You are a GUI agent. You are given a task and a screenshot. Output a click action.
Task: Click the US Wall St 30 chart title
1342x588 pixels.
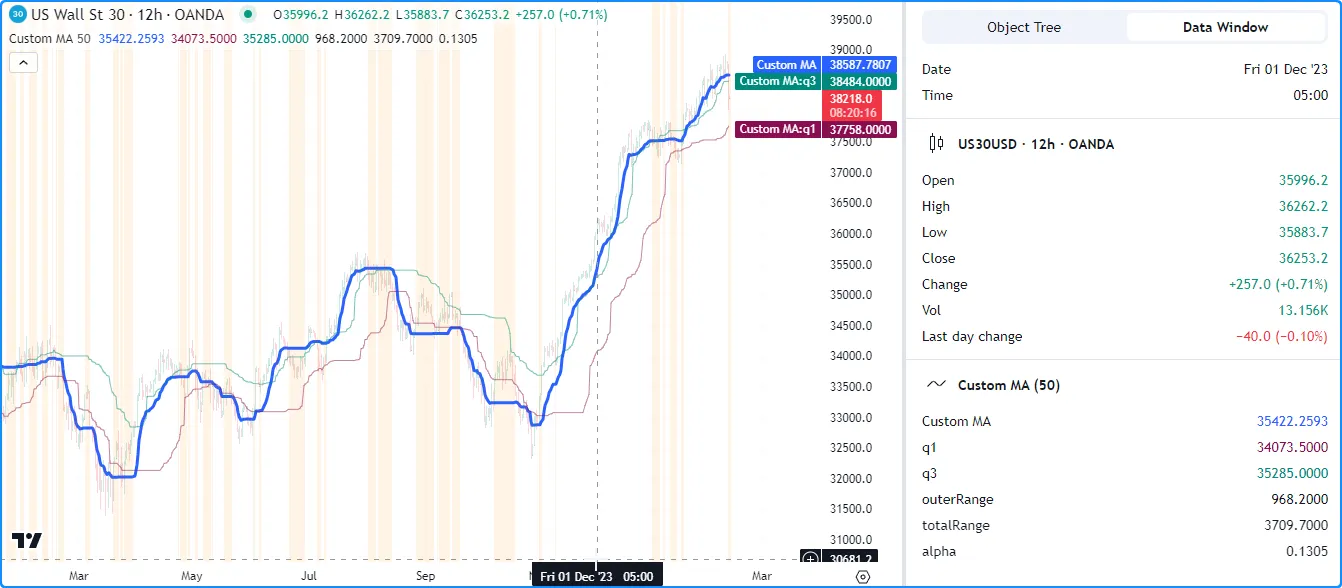[127, 15]
